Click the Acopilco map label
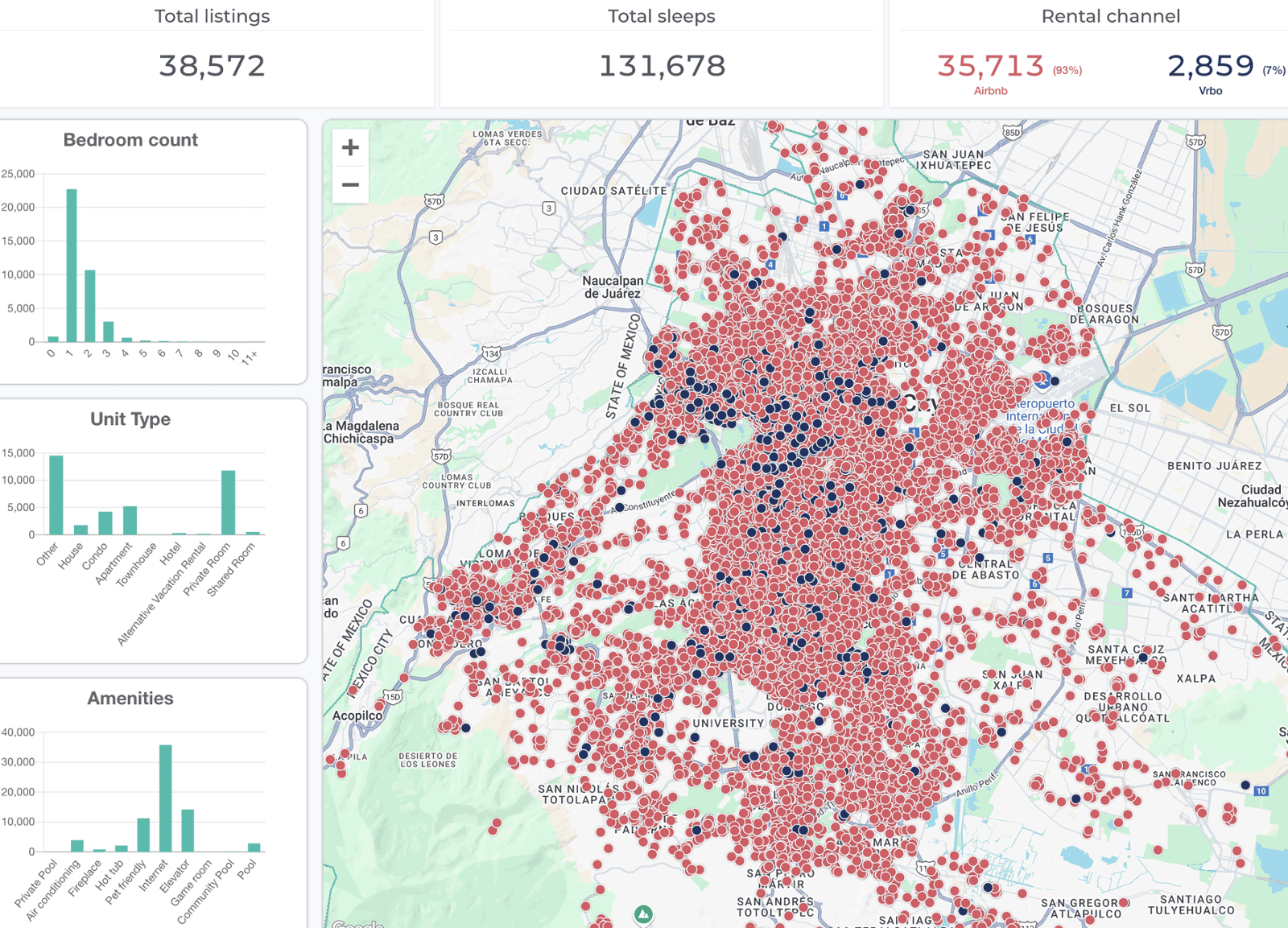Viewport: 1288px width, 928px height. [x=357, y=716]
